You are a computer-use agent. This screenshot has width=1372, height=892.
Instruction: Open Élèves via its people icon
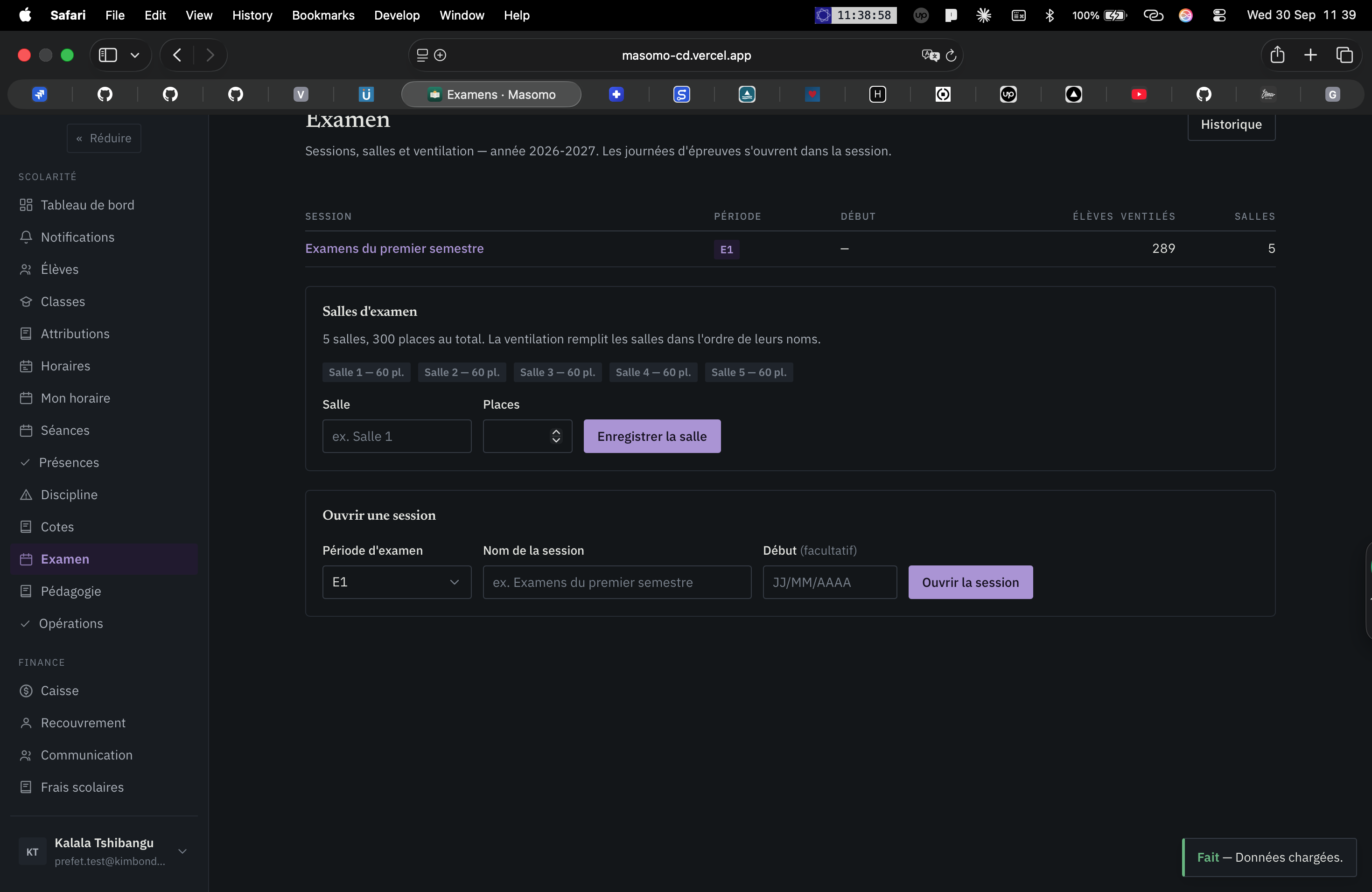(x=26, y=269)
